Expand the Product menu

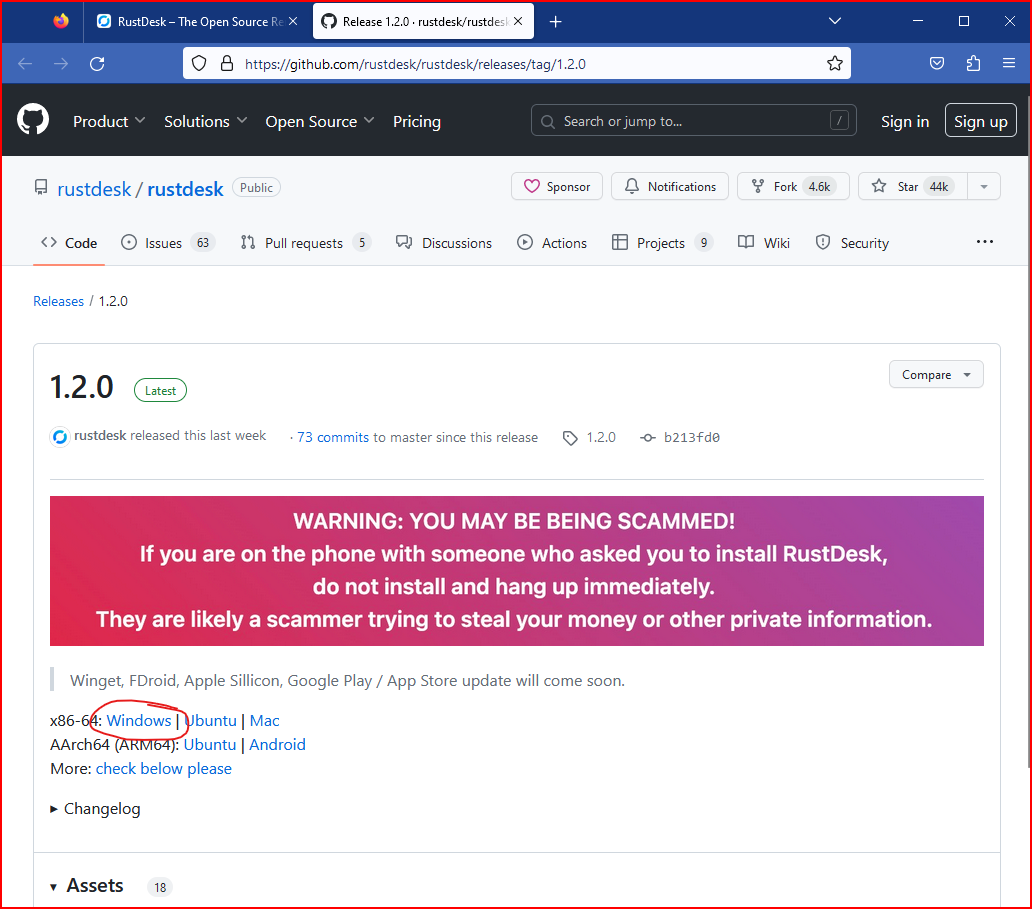(109, 122)
